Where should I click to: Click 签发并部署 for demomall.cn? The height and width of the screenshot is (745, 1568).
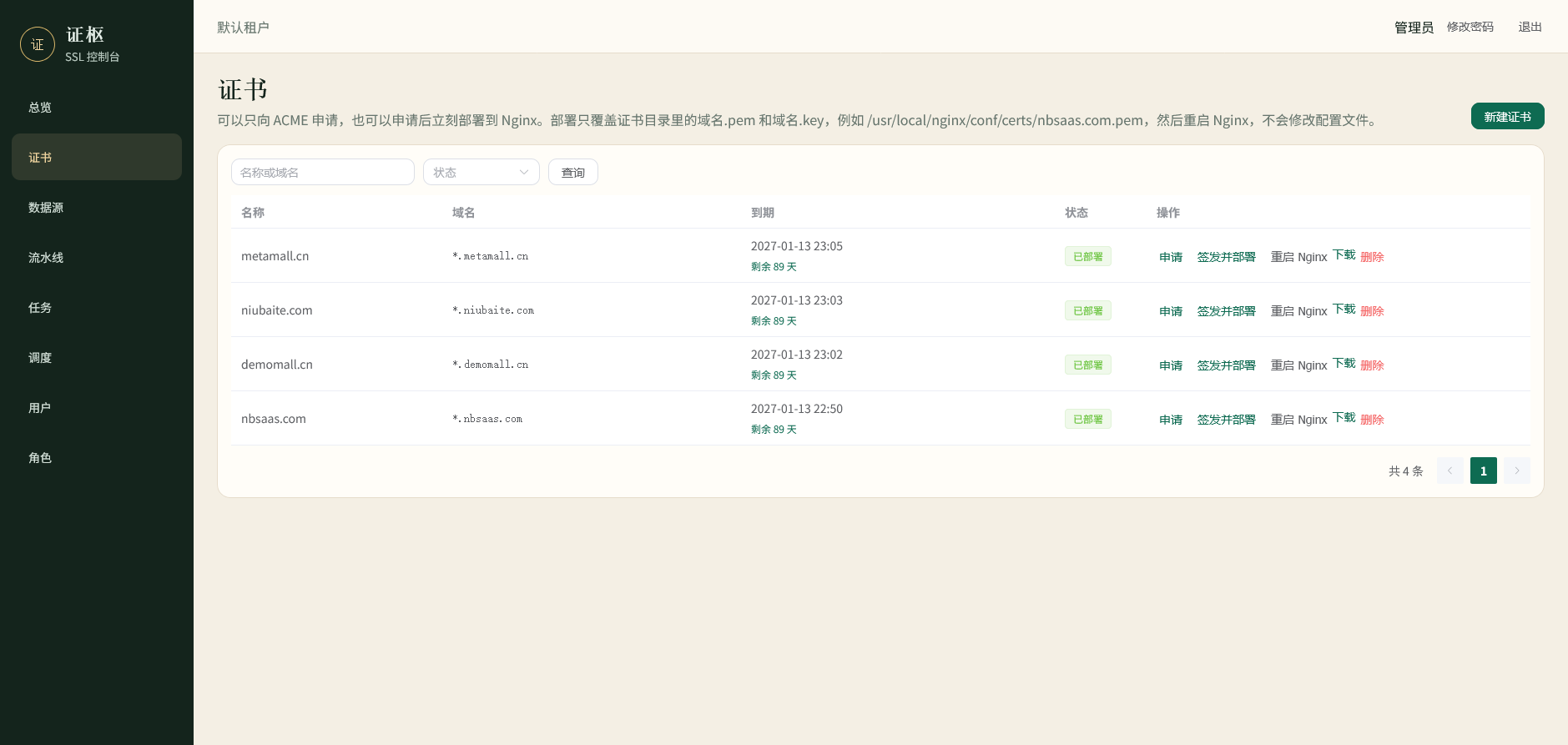(1226, 365)
